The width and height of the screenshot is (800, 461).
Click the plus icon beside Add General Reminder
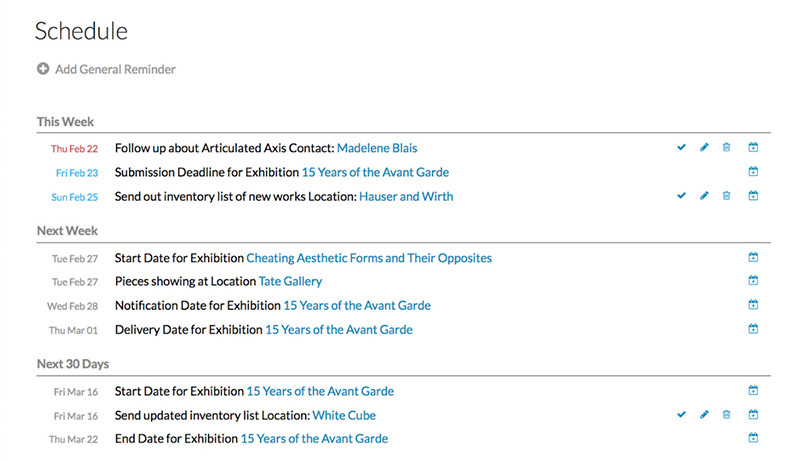tap(43, 69)
